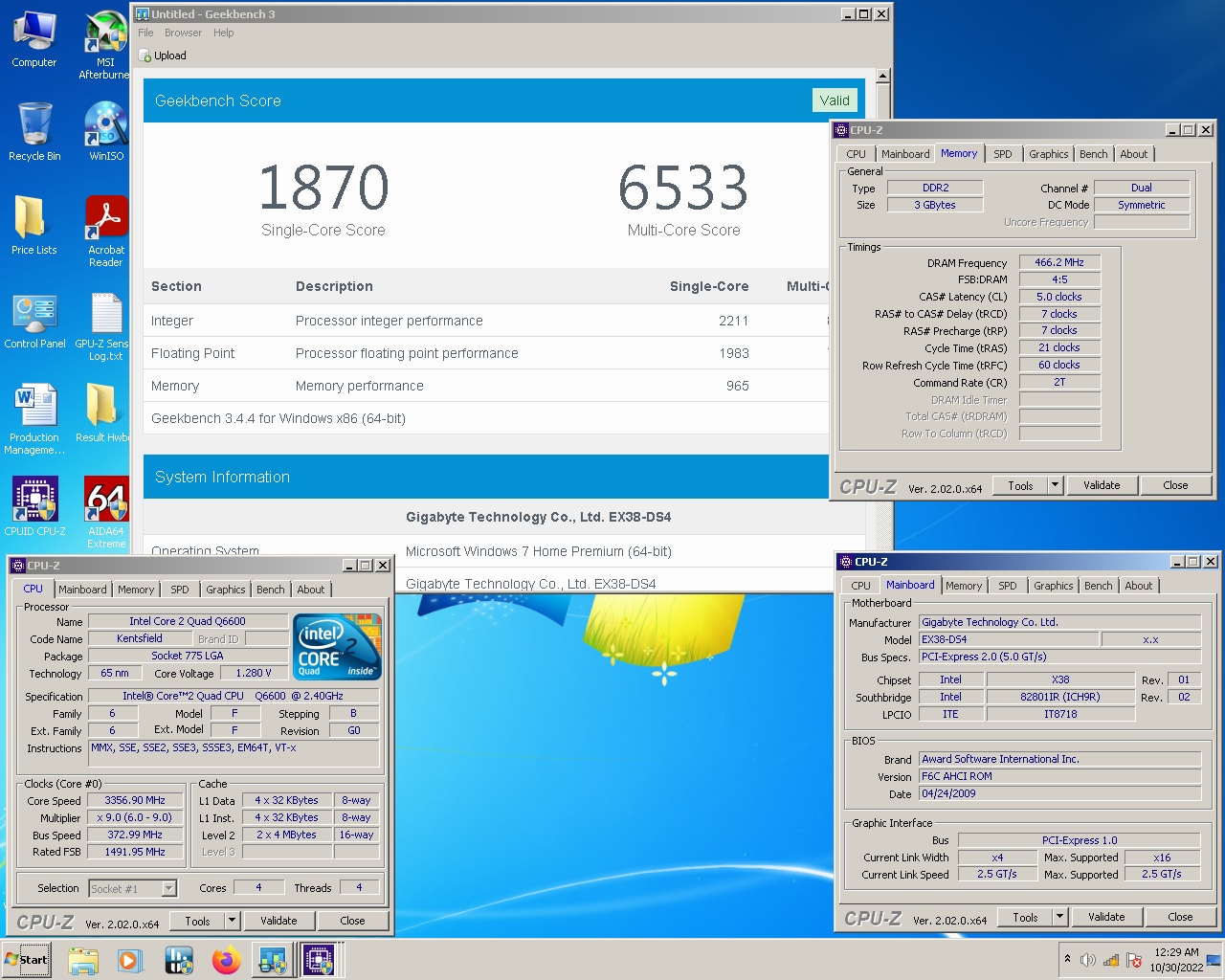Click the Code Name field Kentsfield
This screenshot has width=1225, height=980.
140,638
